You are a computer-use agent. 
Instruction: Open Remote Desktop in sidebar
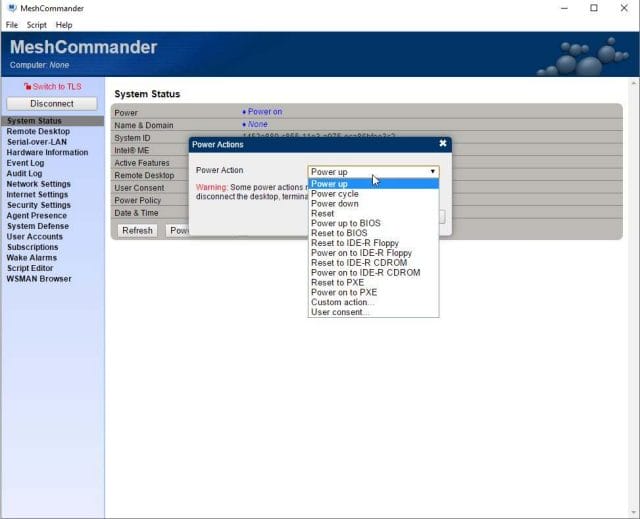(38, 131)
